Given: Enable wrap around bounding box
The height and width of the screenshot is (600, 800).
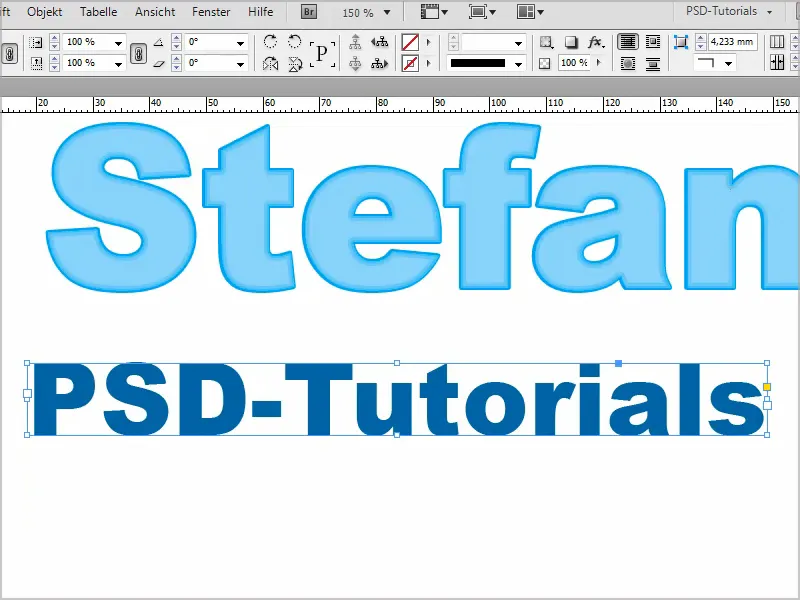Looking at the screenshot, I should [653, 42].
